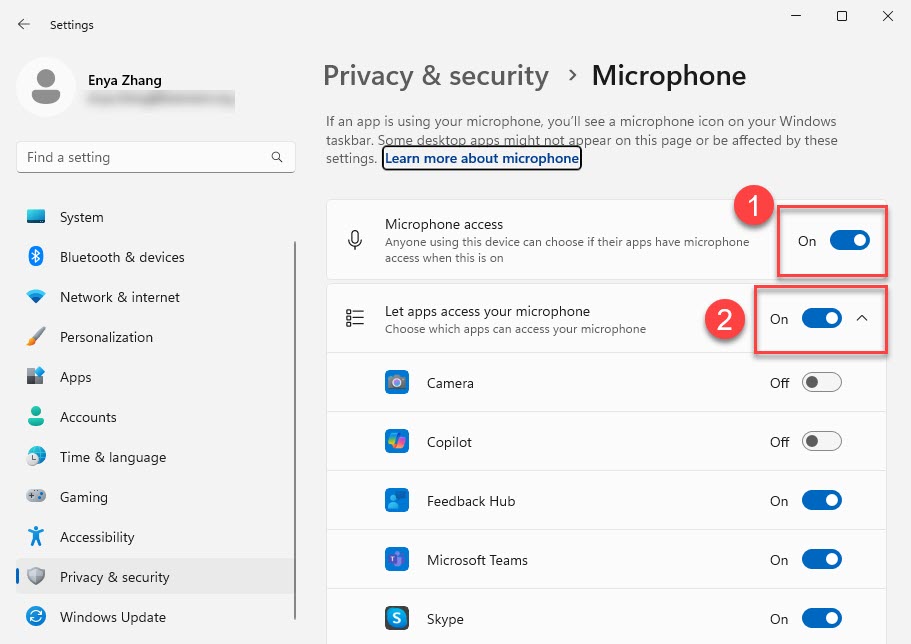
Task: Click the Skype app icon
Action: [x=397, y=619]
